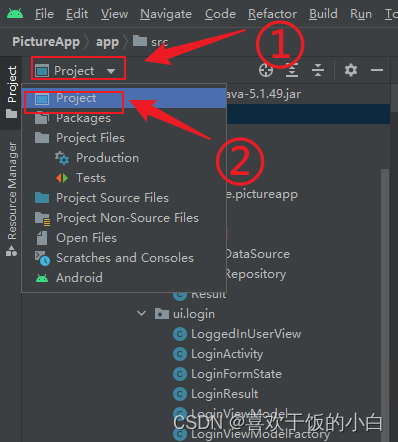
Task: Click the Production gear icon
Action: click(x=62, y=158)
